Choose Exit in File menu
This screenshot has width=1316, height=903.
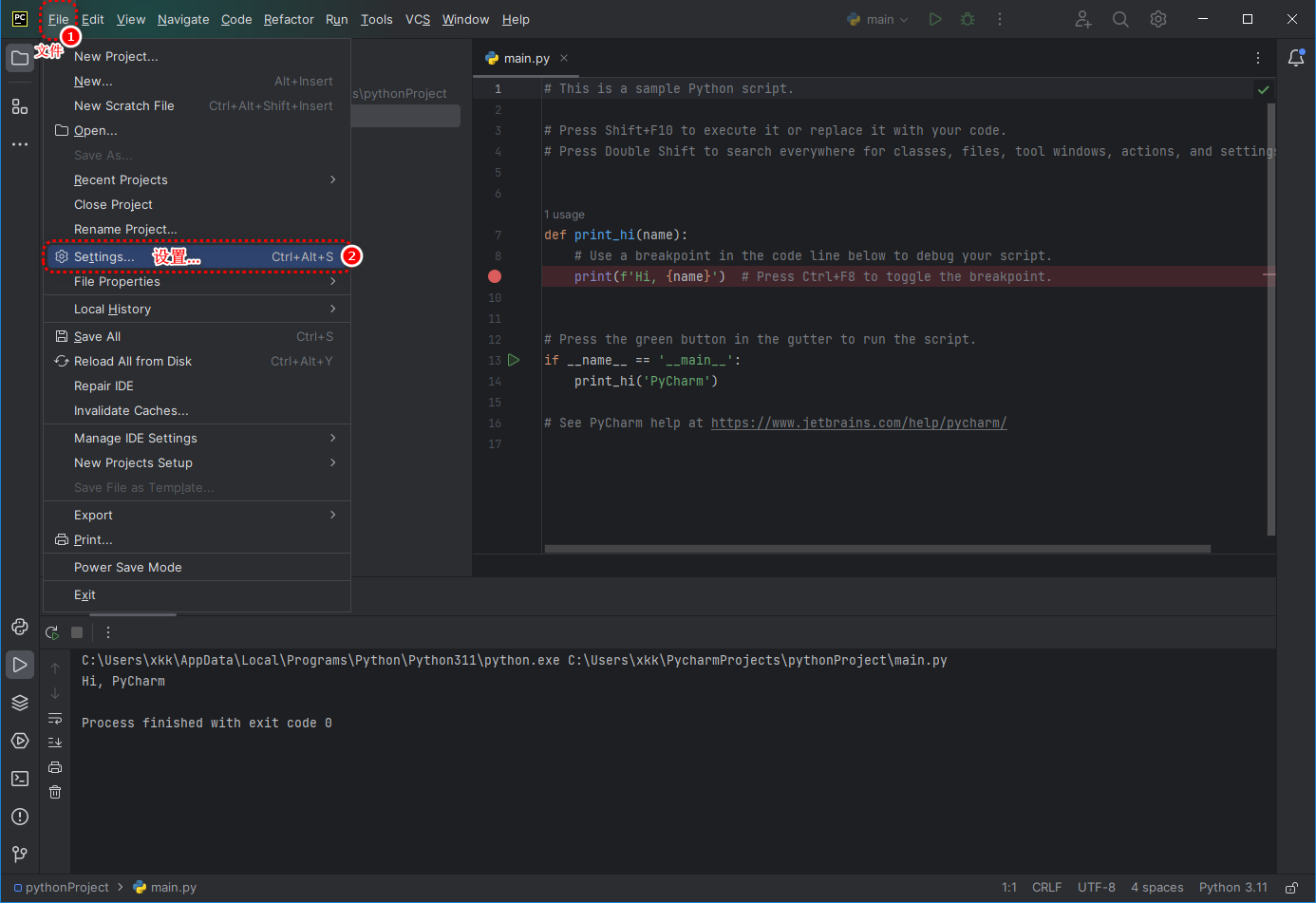coord(197,594)
